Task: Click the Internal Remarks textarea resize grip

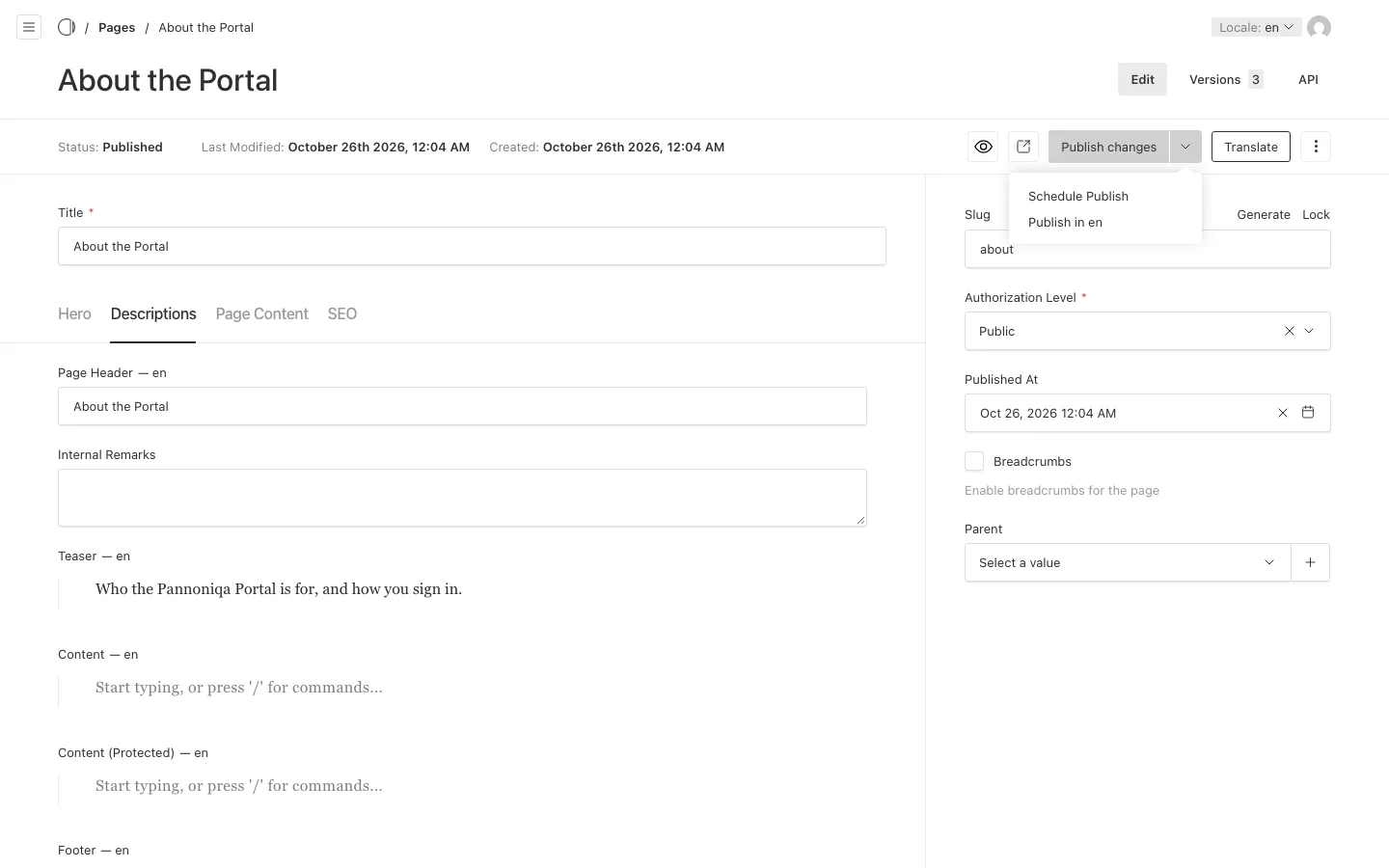Action: tap(860, 520)
